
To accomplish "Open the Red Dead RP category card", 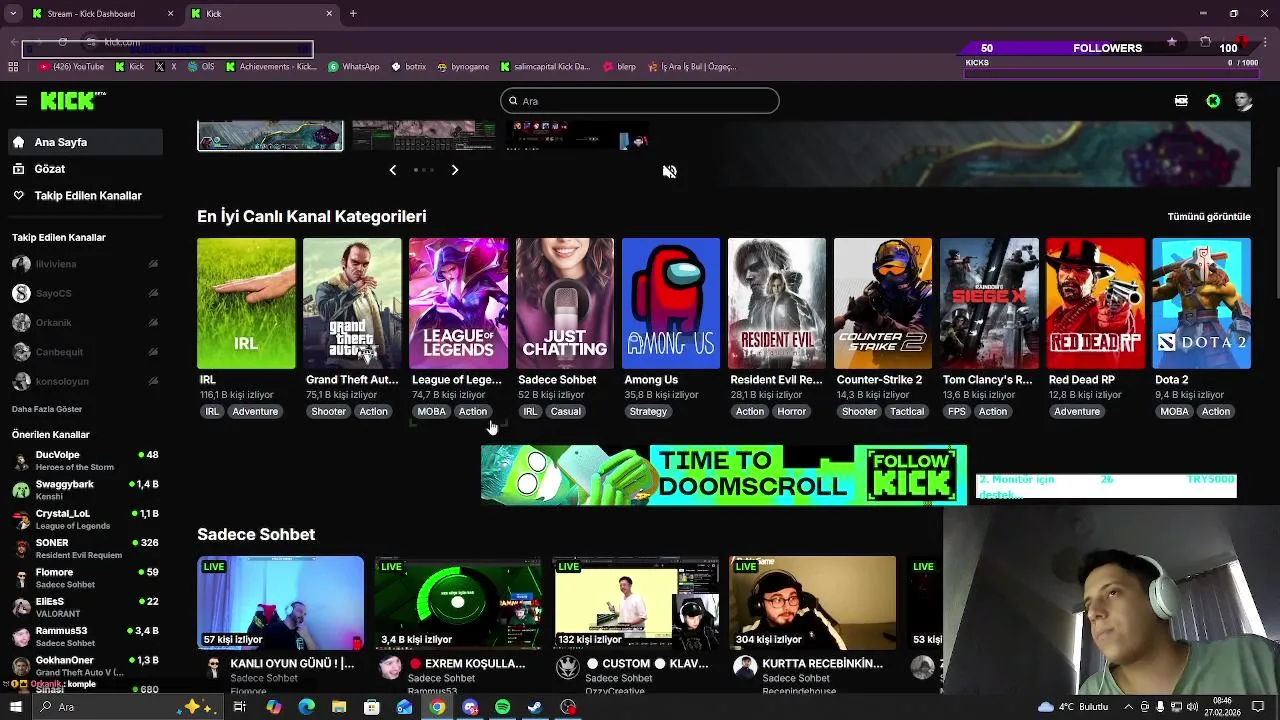I will pos(1096,303).
